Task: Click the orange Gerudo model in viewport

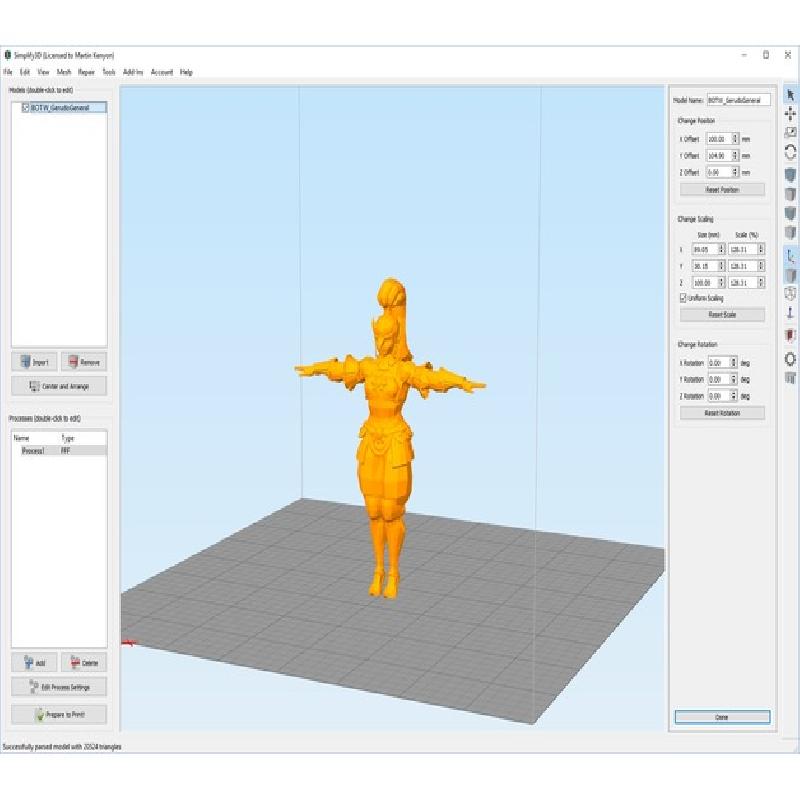Action: 388,439
